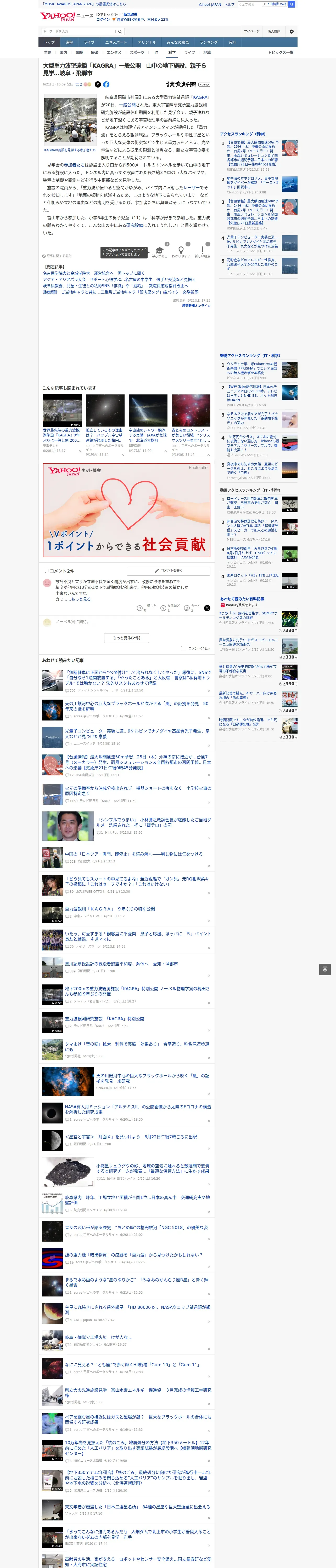Click the scroll-to-top arrow button
336x1568 pixels.
pos(324,970)
